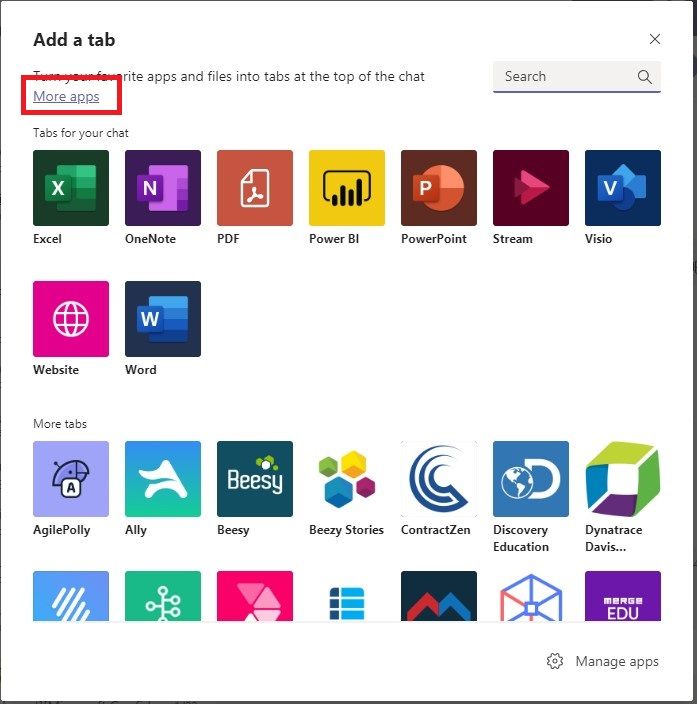Pick the Power BI app icon
This screenshot has width=697, height=704.
347,188
